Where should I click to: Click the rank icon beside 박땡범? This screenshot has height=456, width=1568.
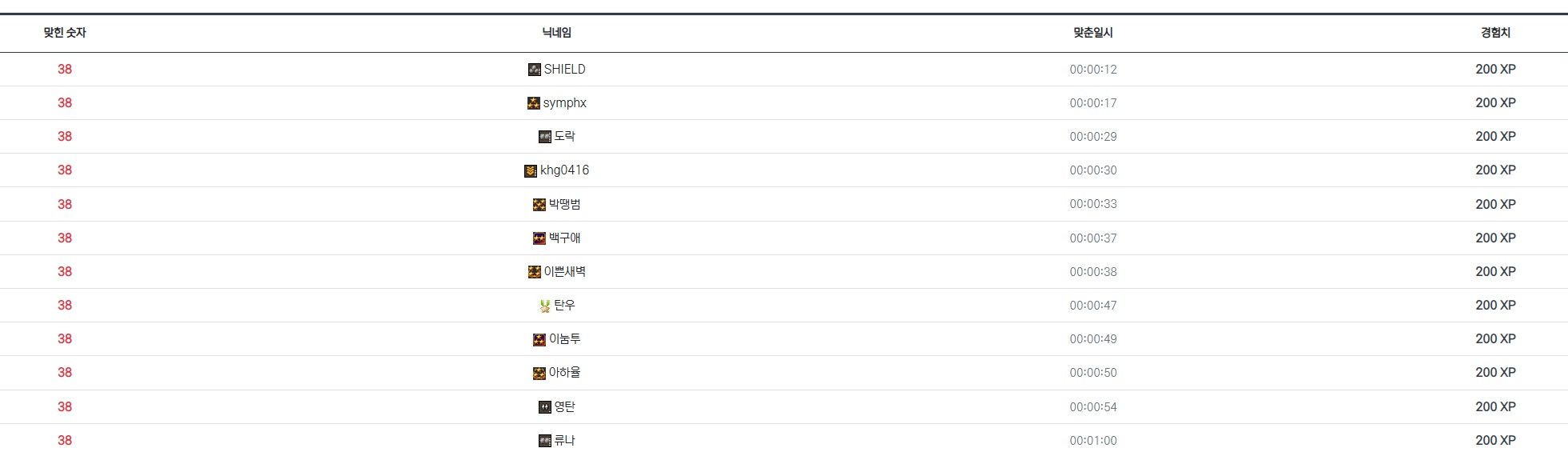pyautogui.click(x=539, y=205)
